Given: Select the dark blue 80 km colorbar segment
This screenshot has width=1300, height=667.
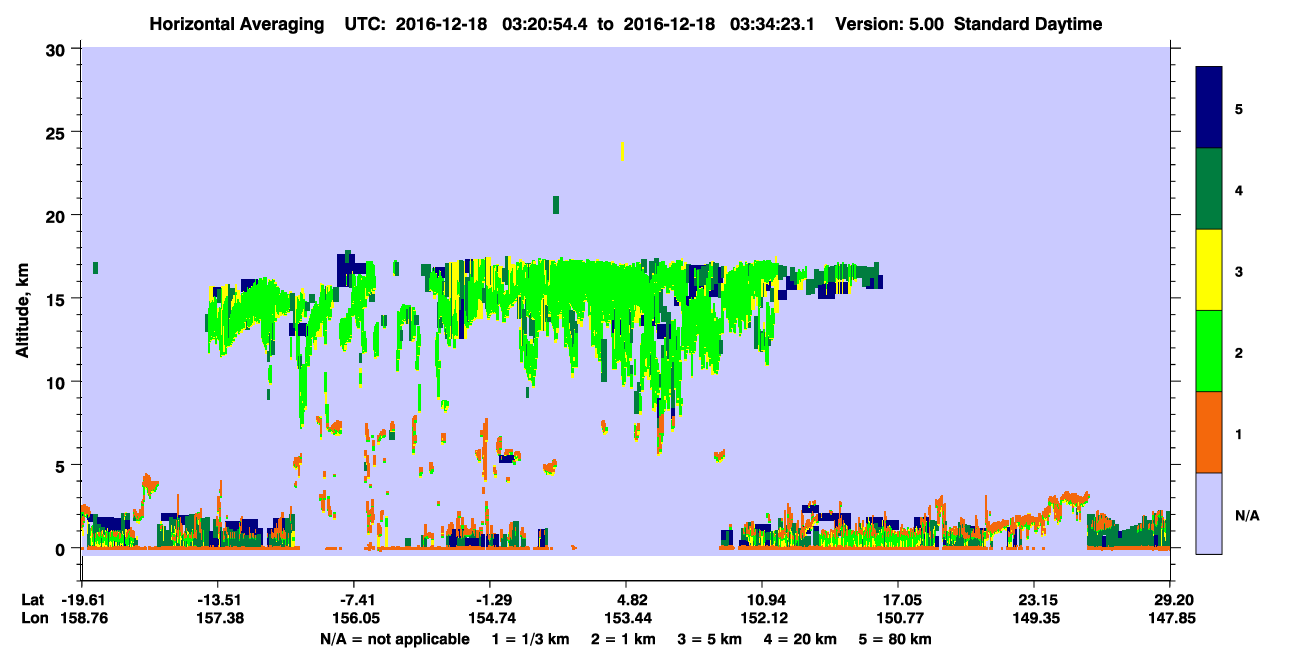Looking at the screenshot, I should (x=1209, y=108).
